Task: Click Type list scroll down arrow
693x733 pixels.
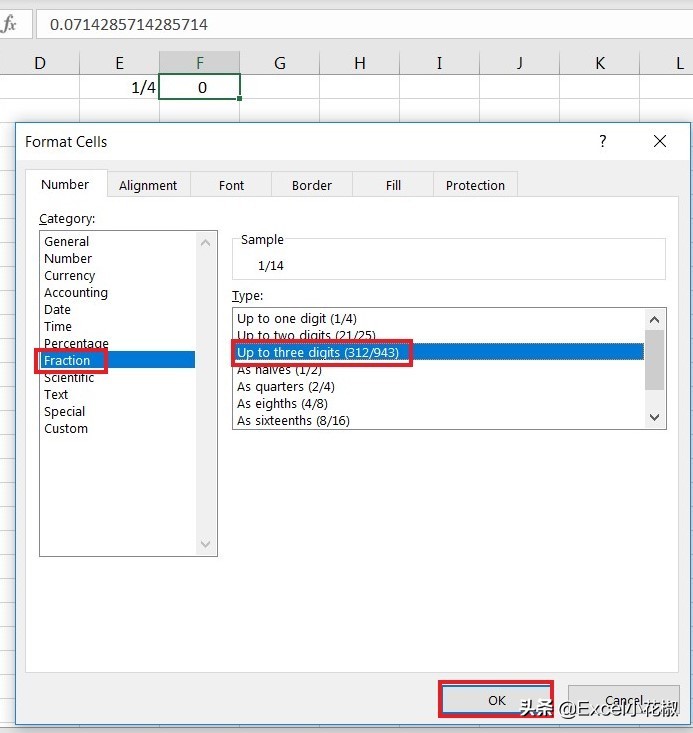Action: click(655, 417)
